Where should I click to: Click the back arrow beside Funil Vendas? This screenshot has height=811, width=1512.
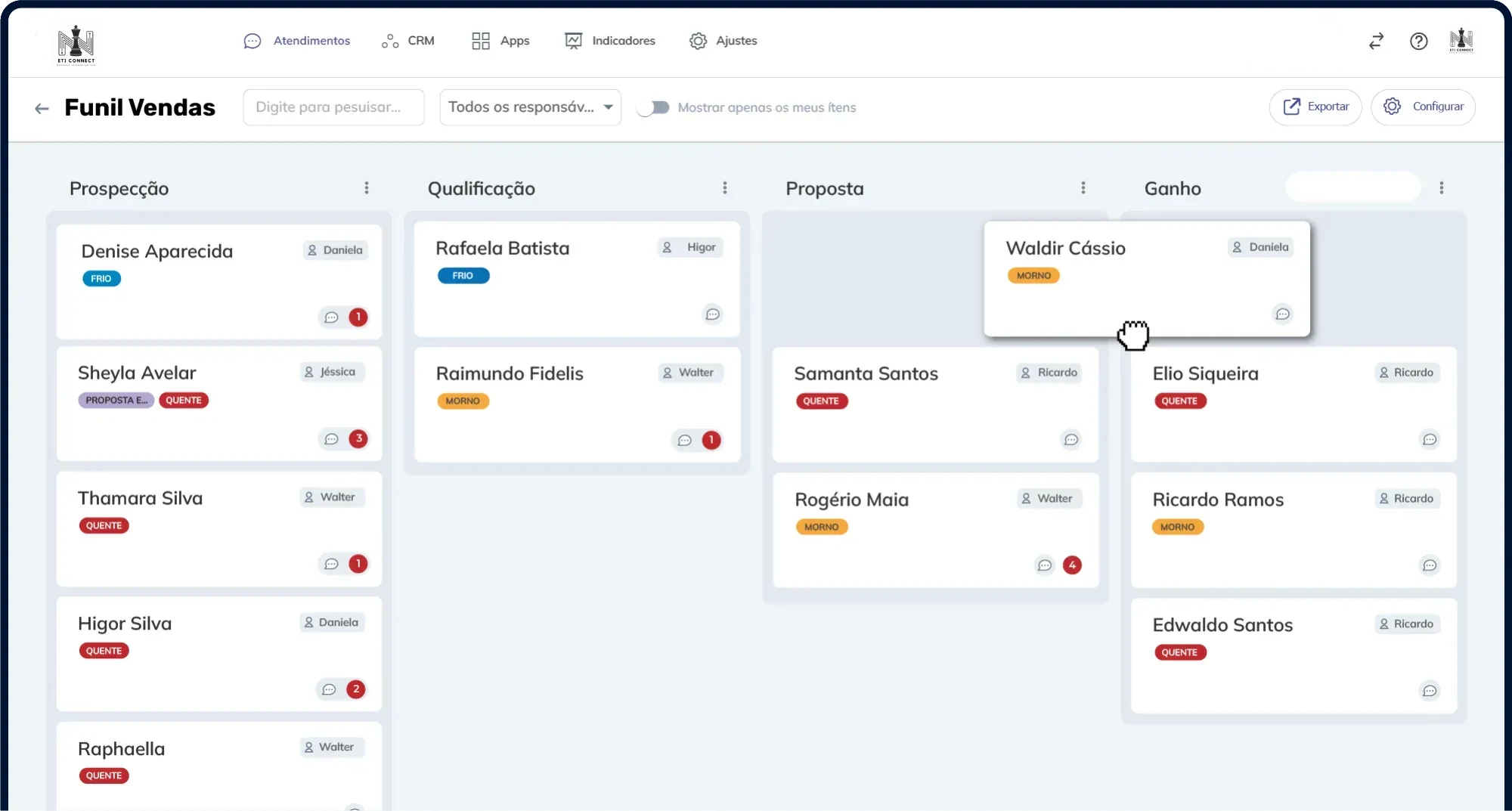tap(42, 108)
